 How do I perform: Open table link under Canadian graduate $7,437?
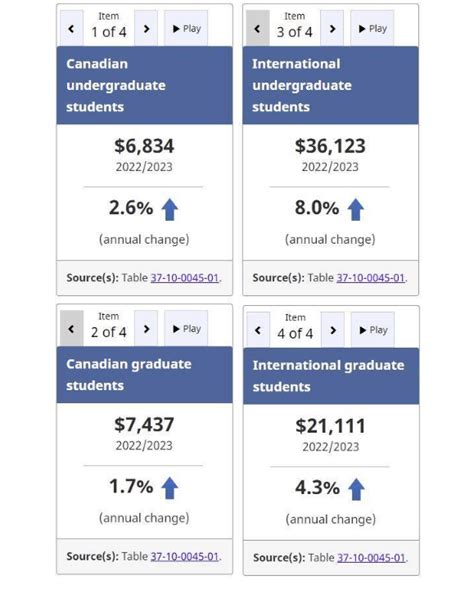coord(185,556)
